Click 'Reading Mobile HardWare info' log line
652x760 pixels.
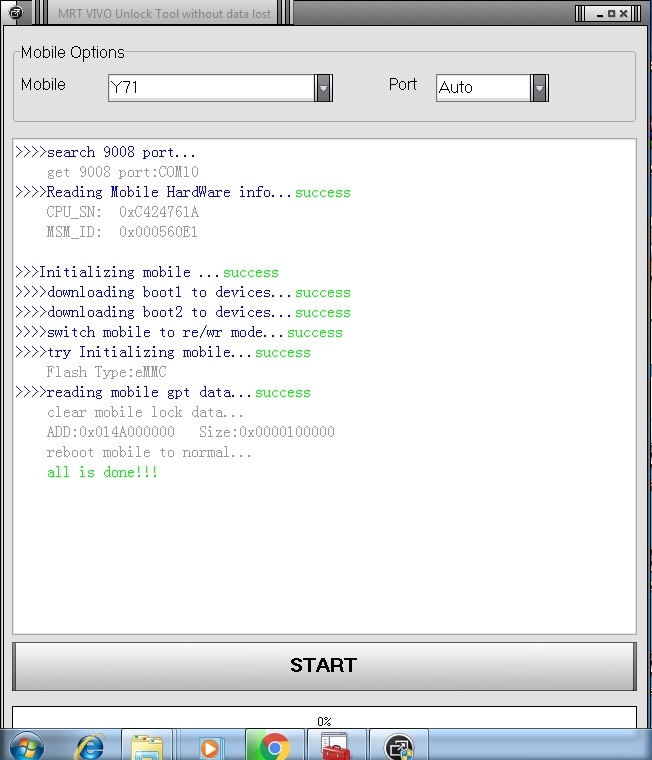tap(183, 192)
